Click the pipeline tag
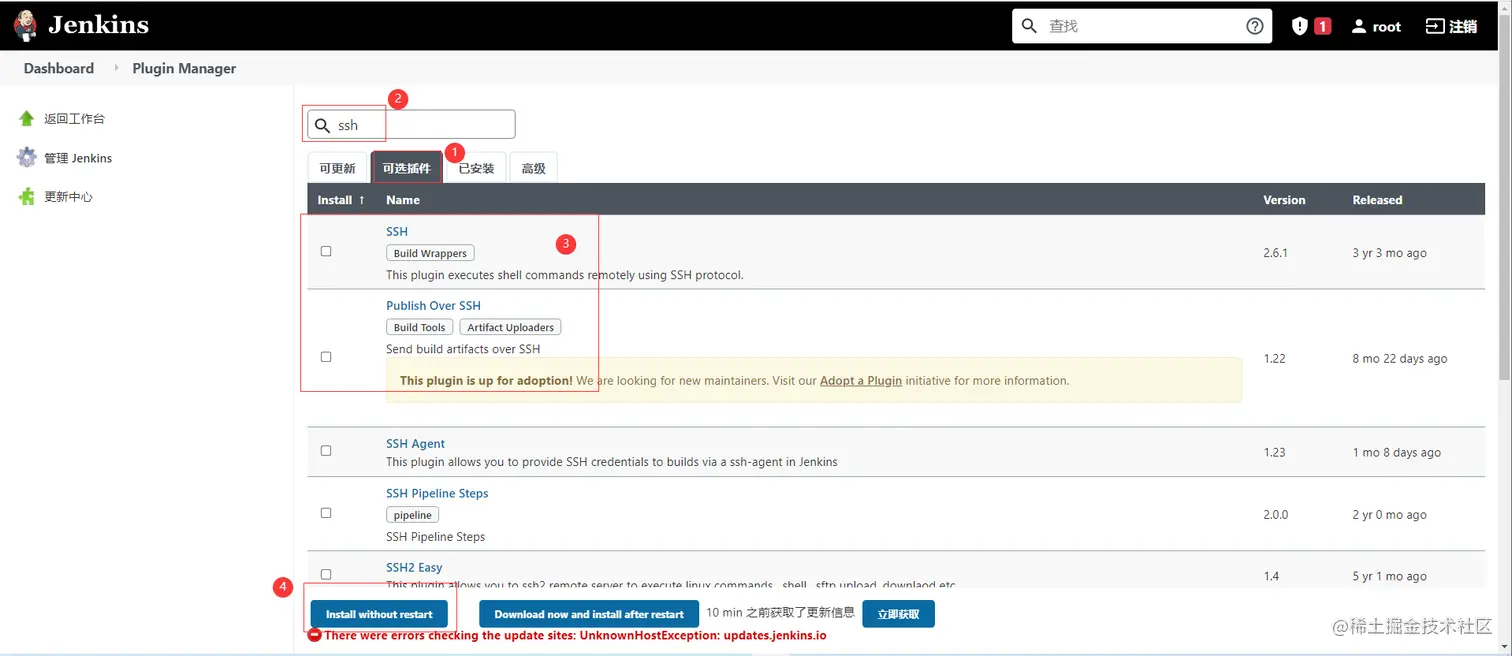Image resolution: width=1512 pixels, height=656 pixels. pyautogui.click(x=412, y=515)
